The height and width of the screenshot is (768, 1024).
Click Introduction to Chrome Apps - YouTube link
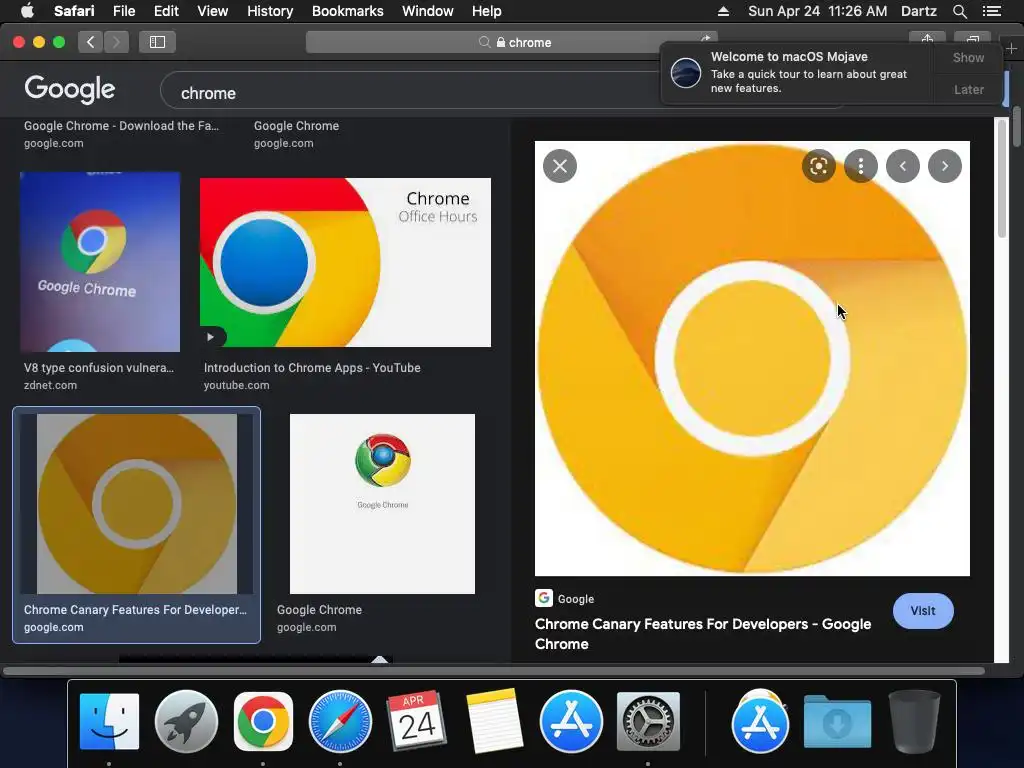[x=312, y=368]
